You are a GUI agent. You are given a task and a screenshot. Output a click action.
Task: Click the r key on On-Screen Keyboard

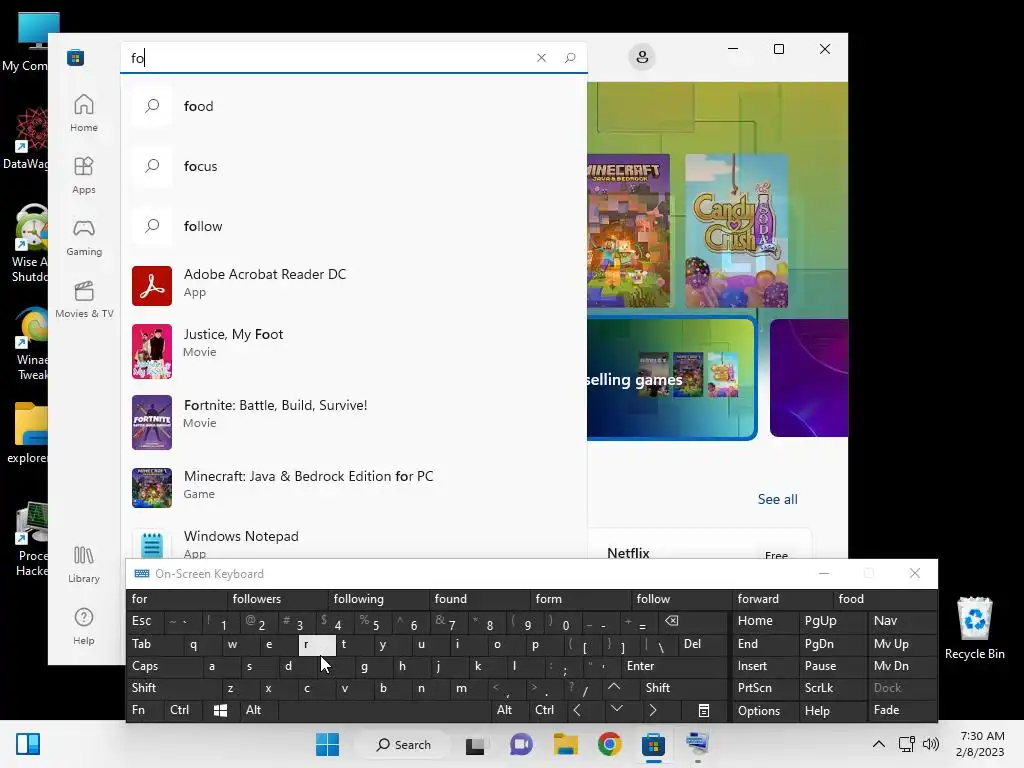tap(317, 645)
